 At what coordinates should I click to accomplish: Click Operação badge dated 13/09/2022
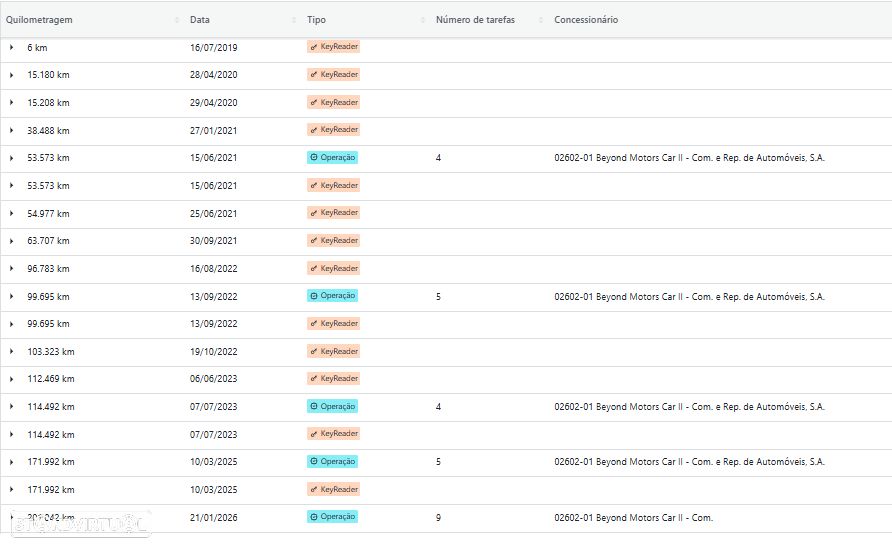coord(332,296)
